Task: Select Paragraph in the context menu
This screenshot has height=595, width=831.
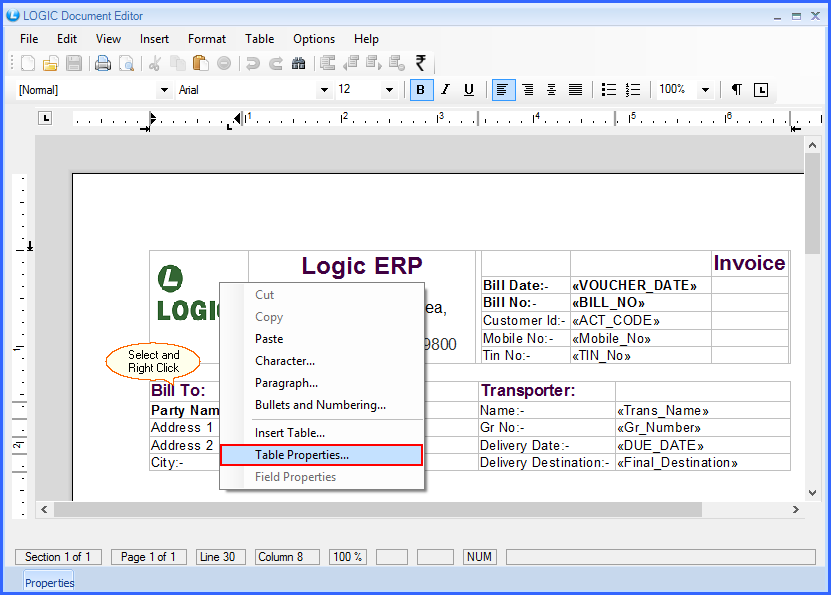Action: coord(321,383)
